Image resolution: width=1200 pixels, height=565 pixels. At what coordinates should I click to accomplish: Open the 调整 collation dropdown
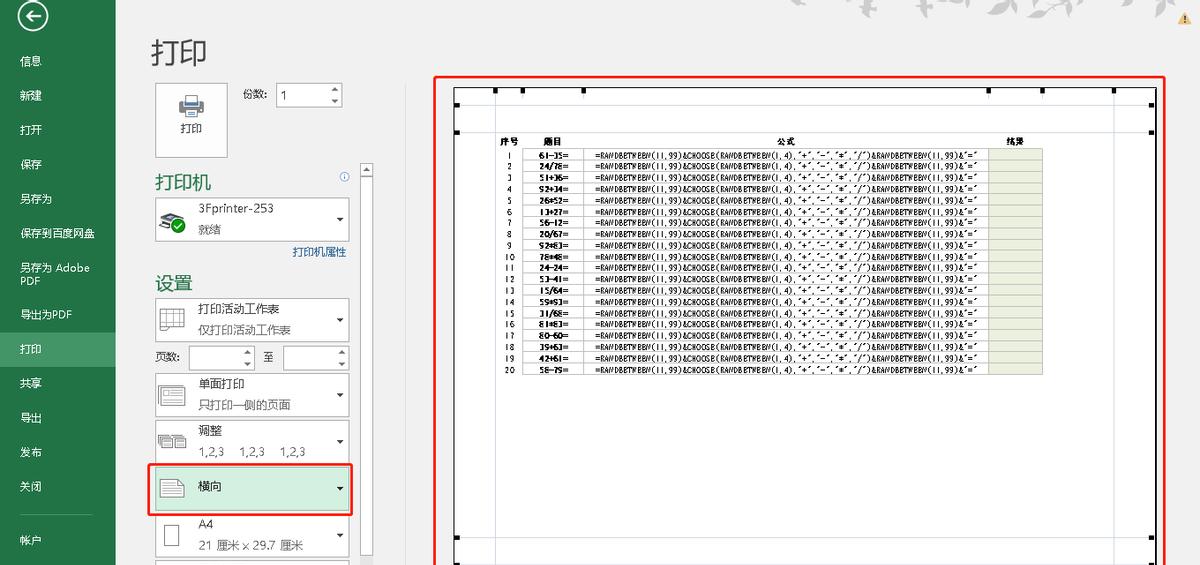click(252, 441)
